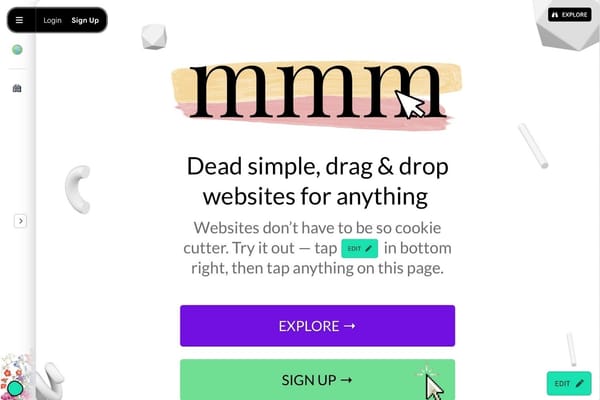Click the large gray polyhedron at top-right
Viewport: 600px width, 400px height.
pyautogui.click(x=566, y=25)
